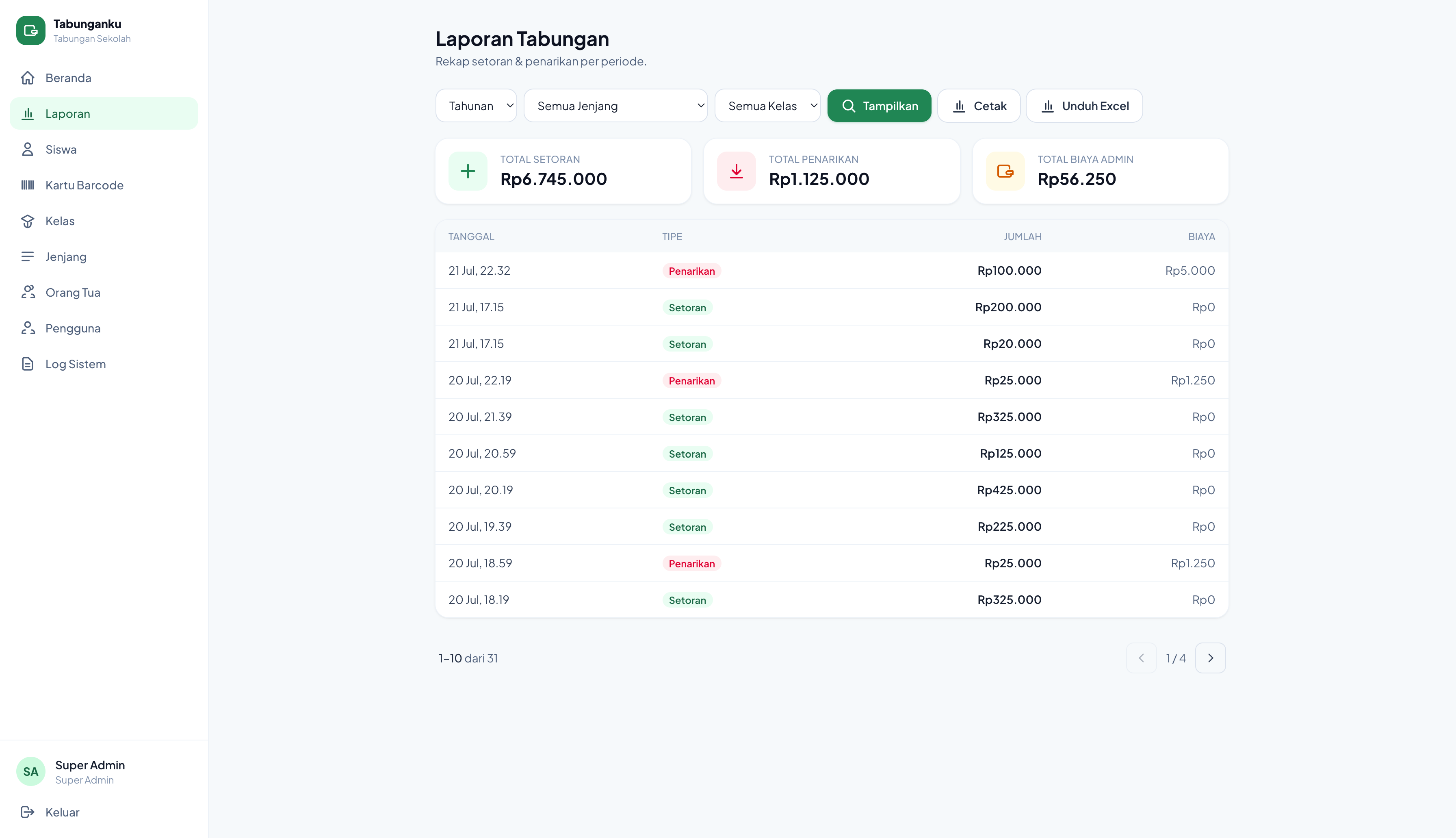Click the Tampilkan search button

(x=879, y=106)
